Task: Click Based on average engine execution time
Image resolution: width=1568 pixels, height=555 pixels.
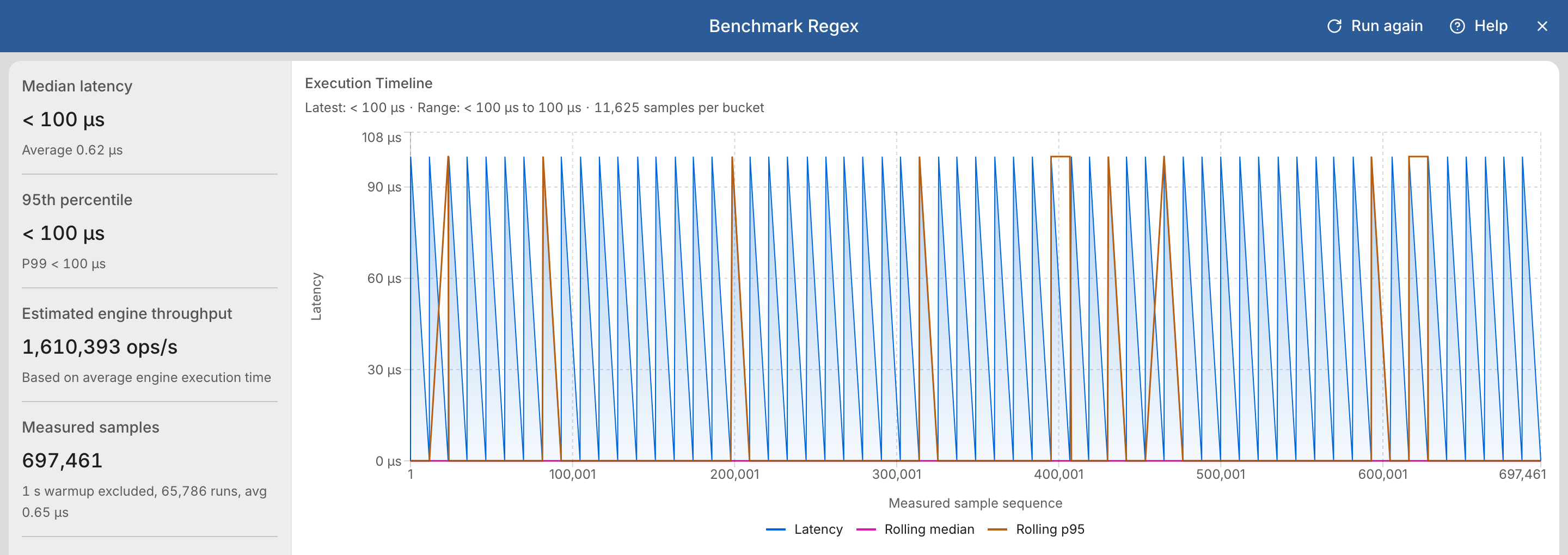Action: 146,377
